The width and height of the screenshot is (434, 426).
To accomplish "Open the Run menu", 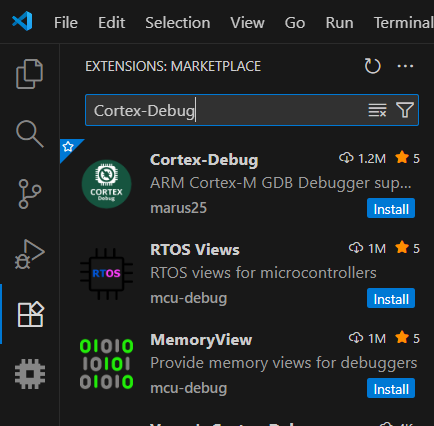I will [339, 23].
